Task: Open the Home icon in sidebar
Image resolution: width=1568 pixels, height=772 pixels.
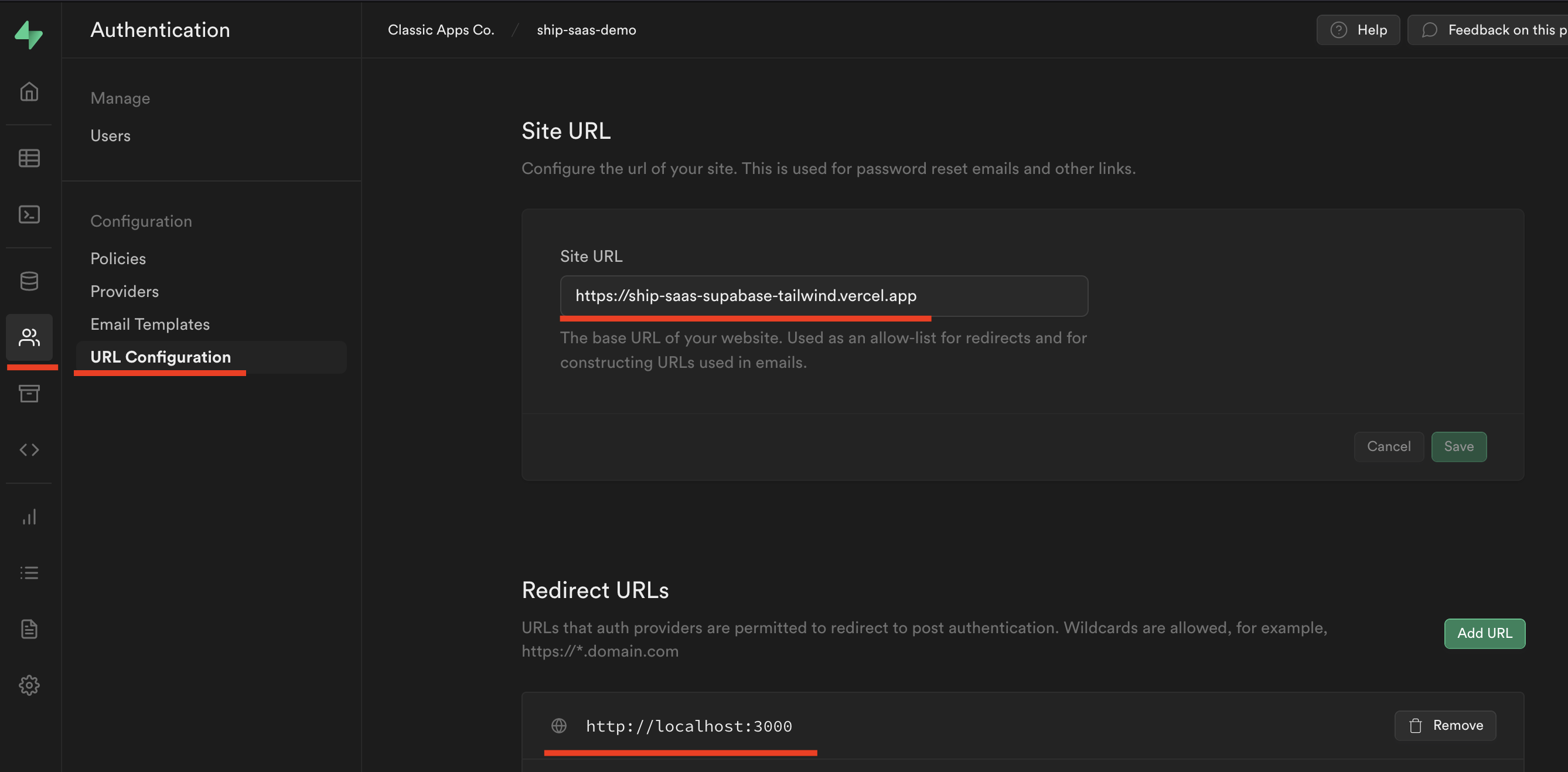Action: (x=29, y=92)
